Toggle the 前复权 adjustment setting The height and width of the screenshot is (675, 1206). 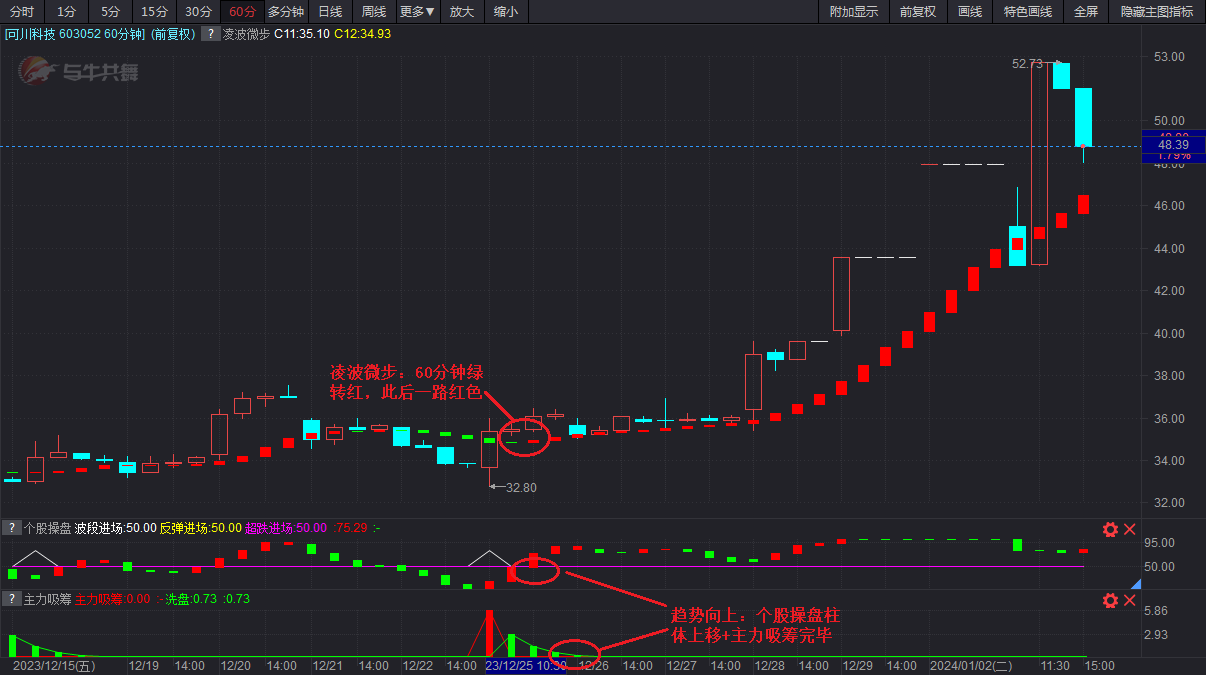tap(917, 12)
